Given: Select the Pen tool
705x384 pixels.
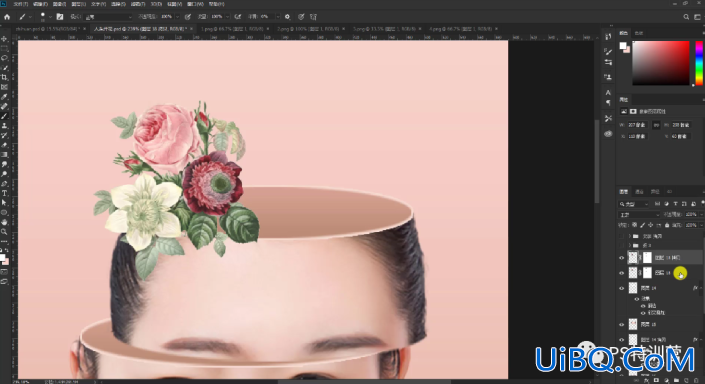Looking at the screenshot, I should (x=4, y=183).
